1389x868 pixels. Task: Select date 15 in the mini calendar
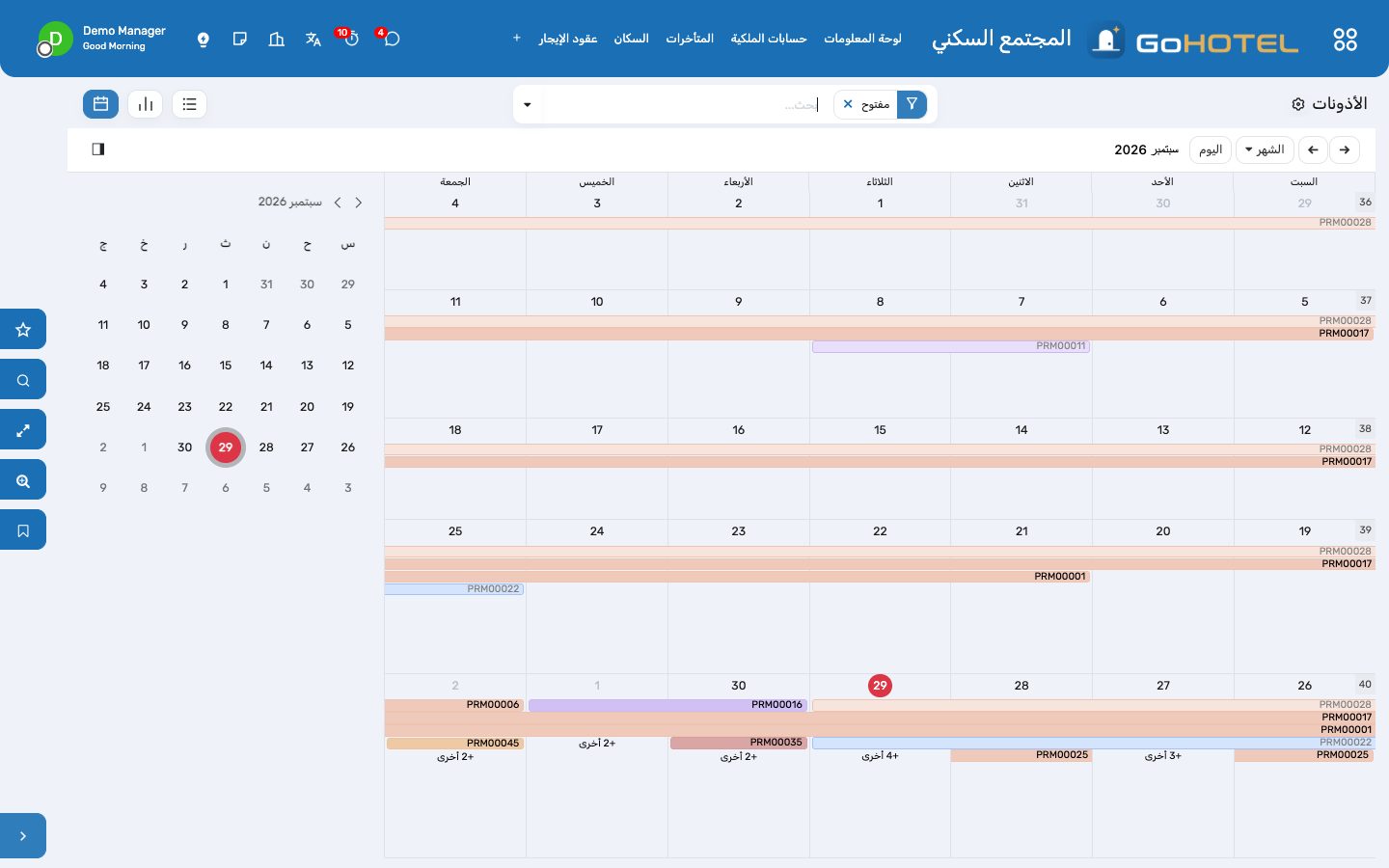226,366
